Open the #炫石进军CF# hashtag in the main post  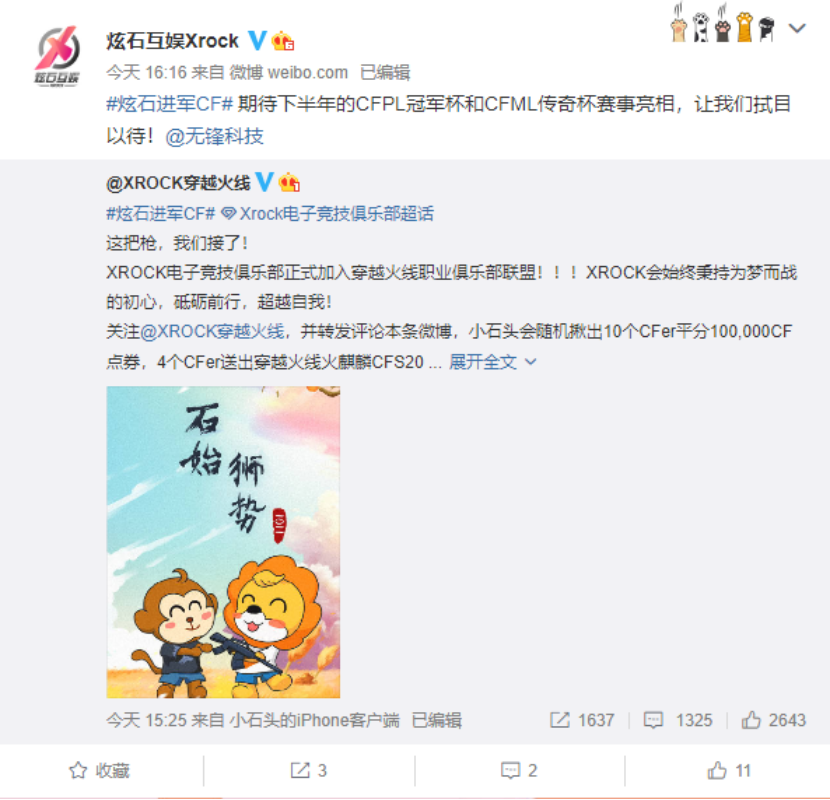169,104
